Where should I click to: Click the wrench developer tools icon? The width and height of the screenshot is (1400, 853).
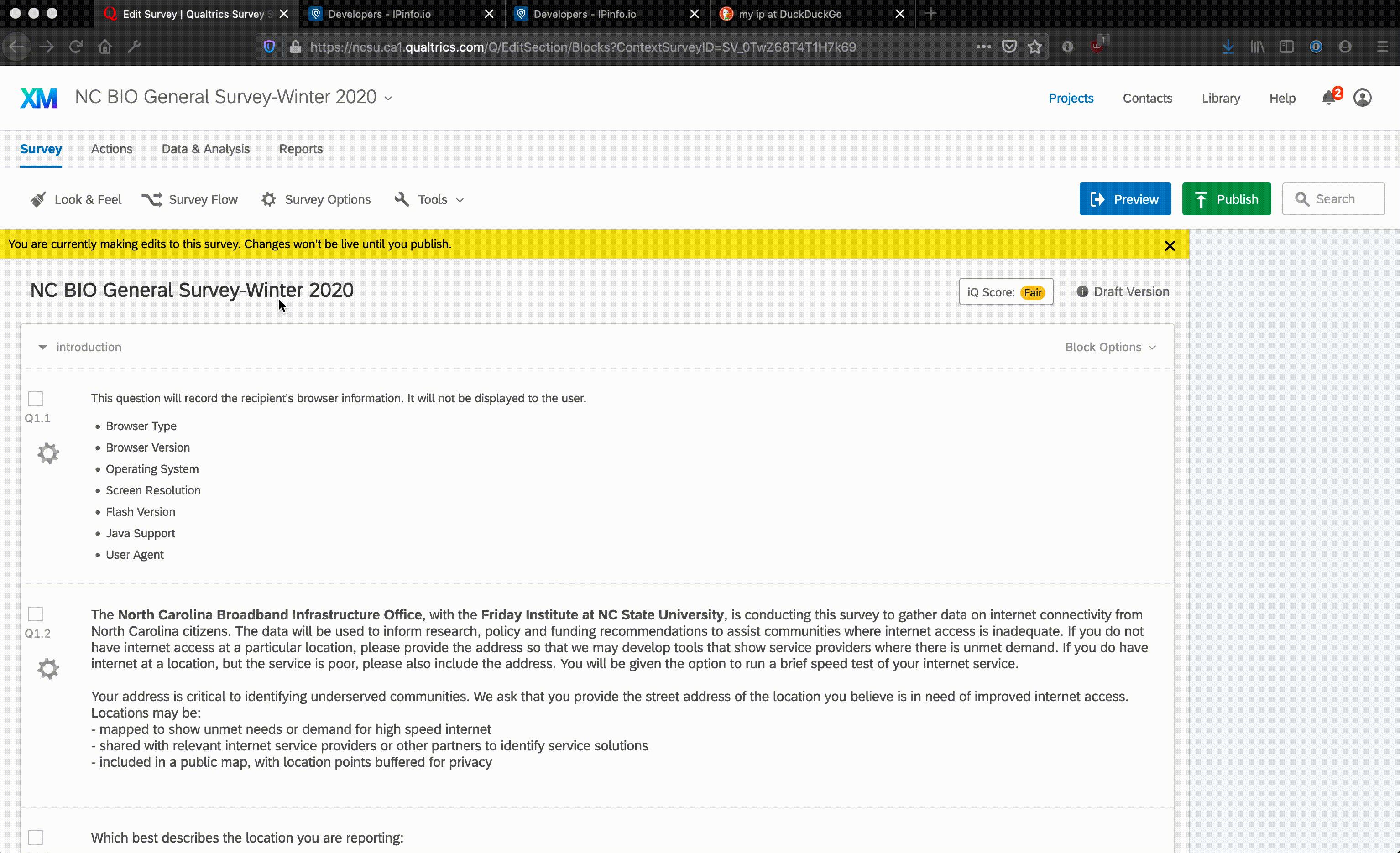(134, 47)
